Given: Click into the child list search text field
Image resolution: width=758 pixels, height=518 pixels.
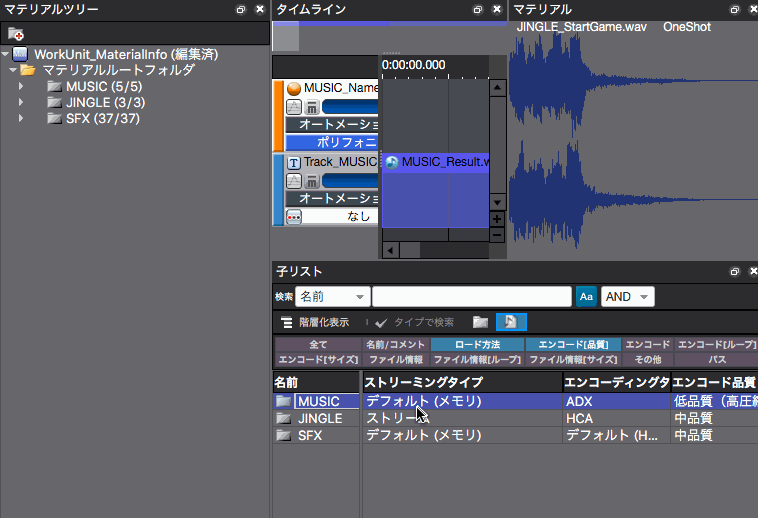Looking at the screenshot, I should [470, 297].
